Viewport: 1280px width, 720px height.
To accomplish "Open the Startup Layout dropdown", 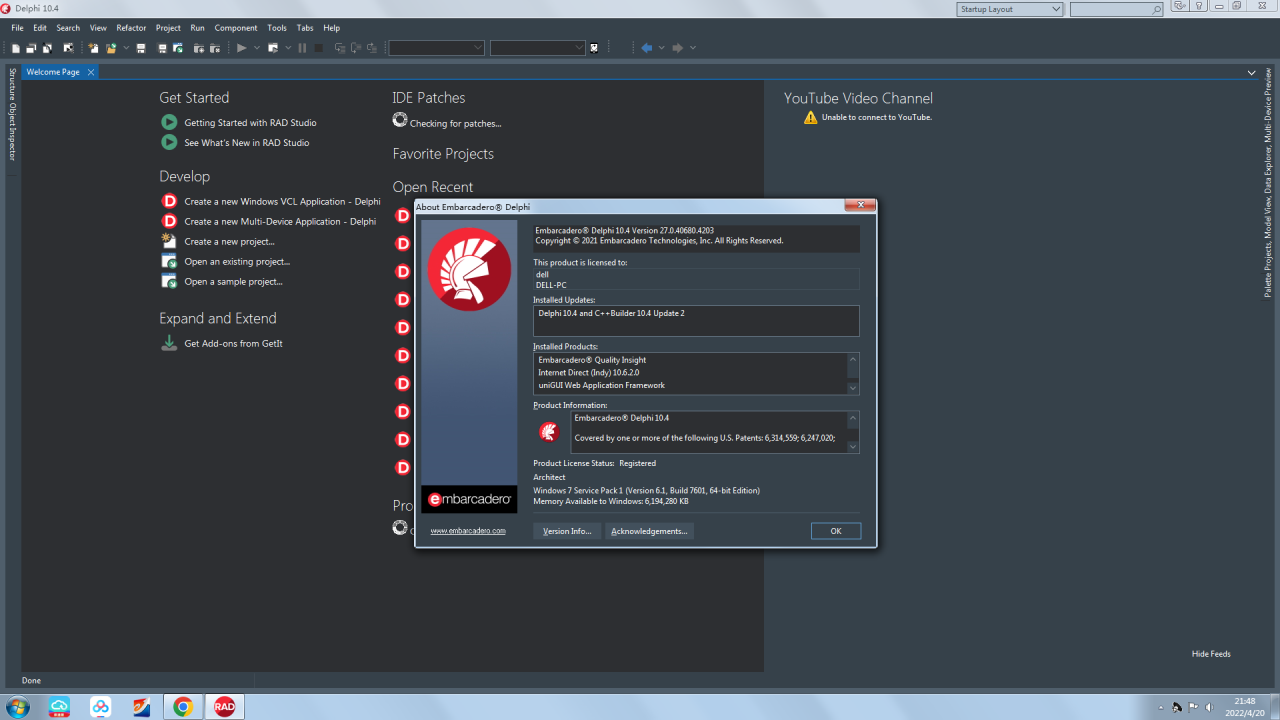I will click(1010, 9).
